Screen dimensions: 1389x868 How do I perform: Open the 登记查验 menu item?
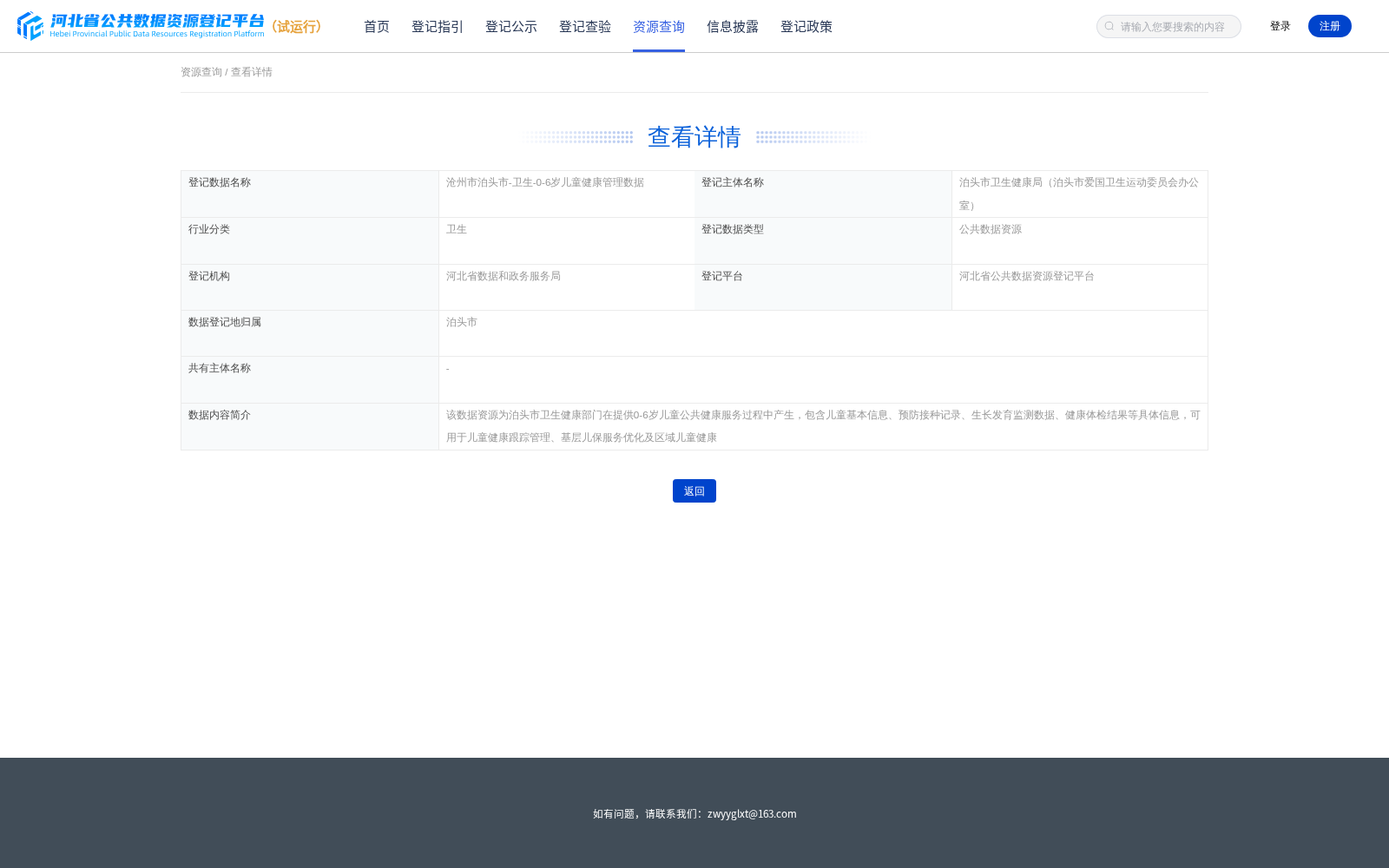pos(585,27)
